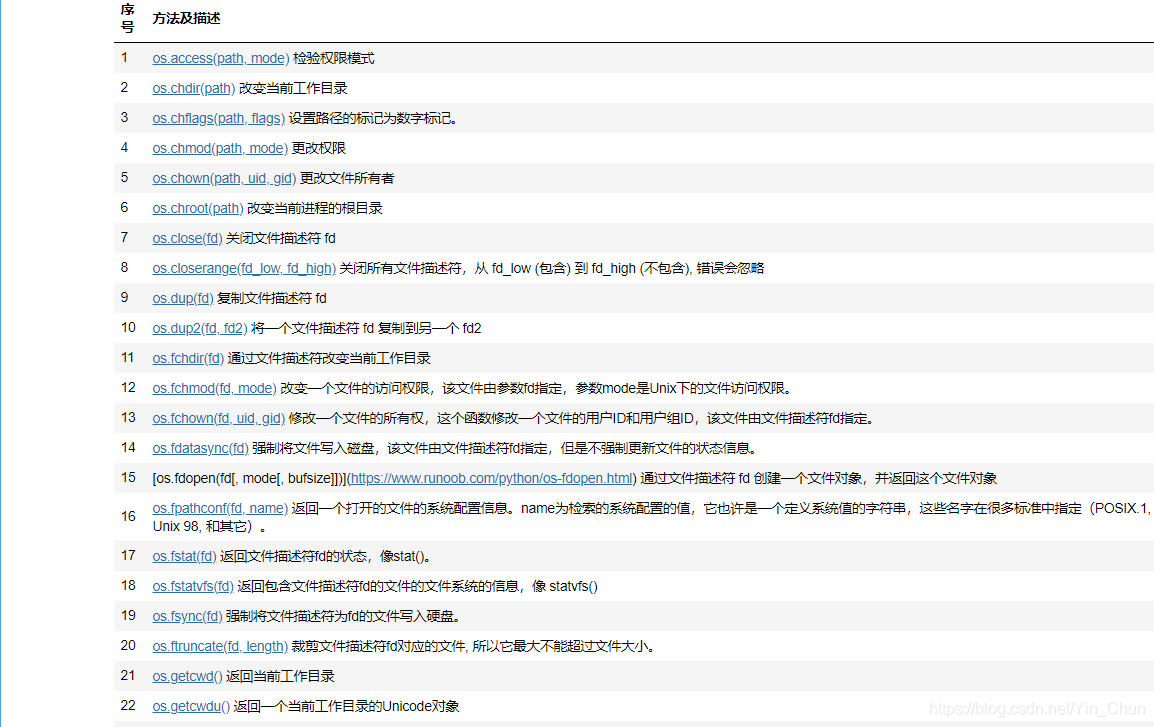This screenshot has width=1154, height=727.
Task: Open the os.chflags(path, flags) link
Action: pos(218,118)
